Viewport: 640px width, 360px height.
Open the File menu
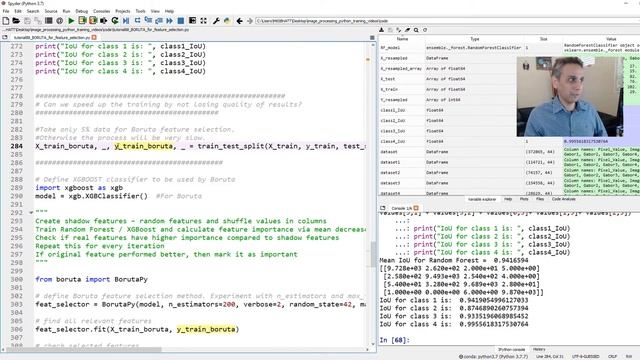tap(6, 11)
